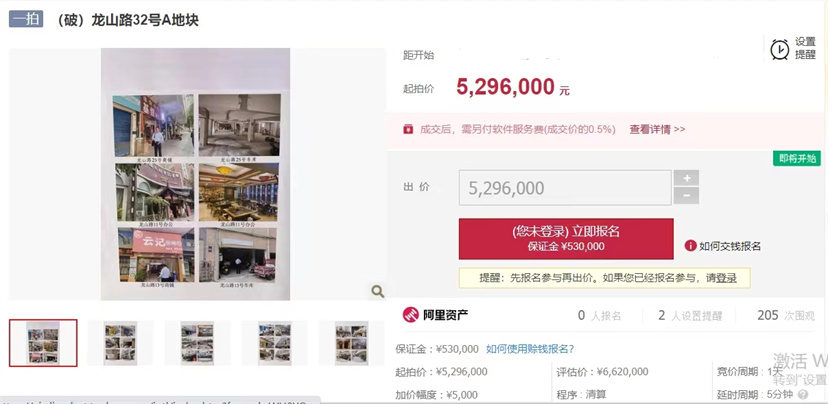Click the 如何交钱报名 text link

tap(730, 246)
